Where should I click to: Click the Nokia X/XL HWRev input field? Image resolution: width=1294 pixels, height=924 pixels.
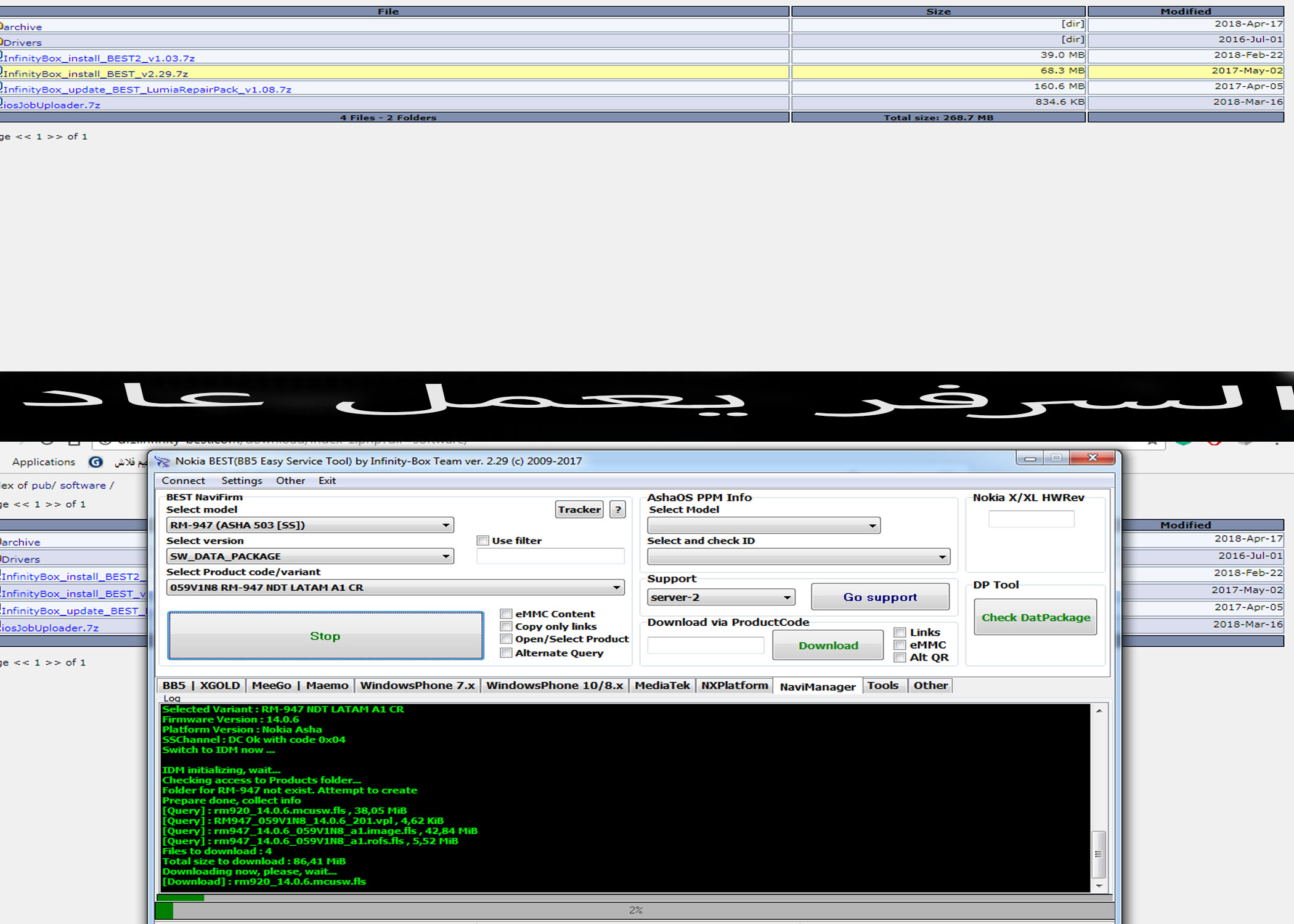pyautogui.click(x=1032, y=519)
